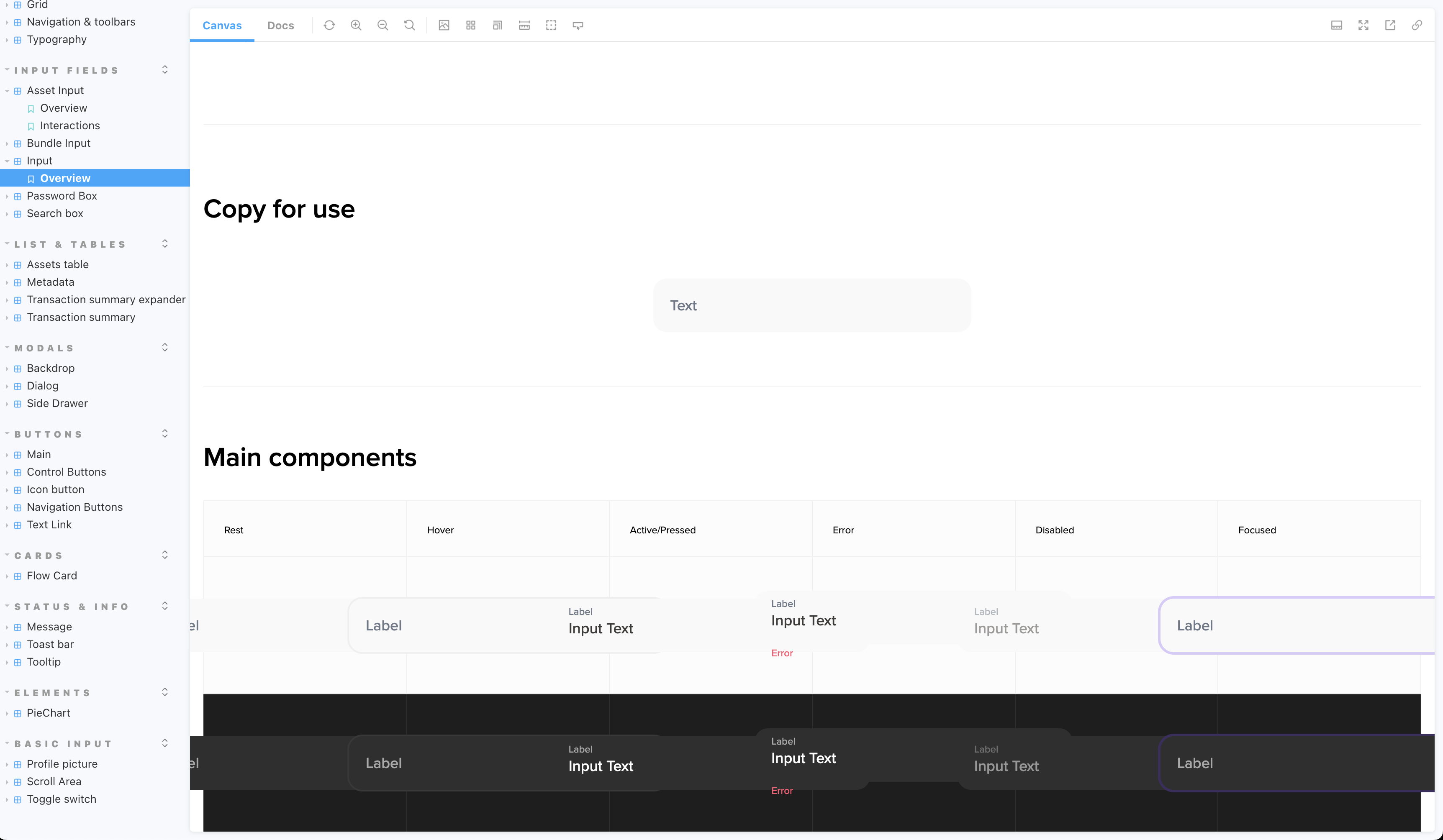Open the change background image icon
This screenshot has width=1443, height=840.
point(444,25)
